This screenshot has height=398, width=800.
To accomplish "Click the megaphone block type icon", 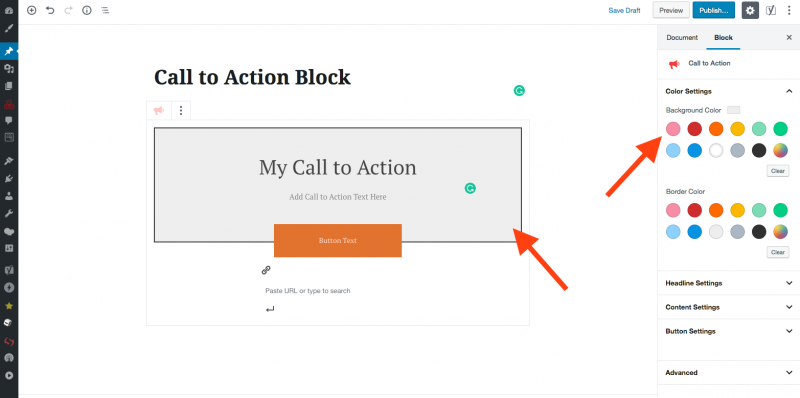I will 159,110.
